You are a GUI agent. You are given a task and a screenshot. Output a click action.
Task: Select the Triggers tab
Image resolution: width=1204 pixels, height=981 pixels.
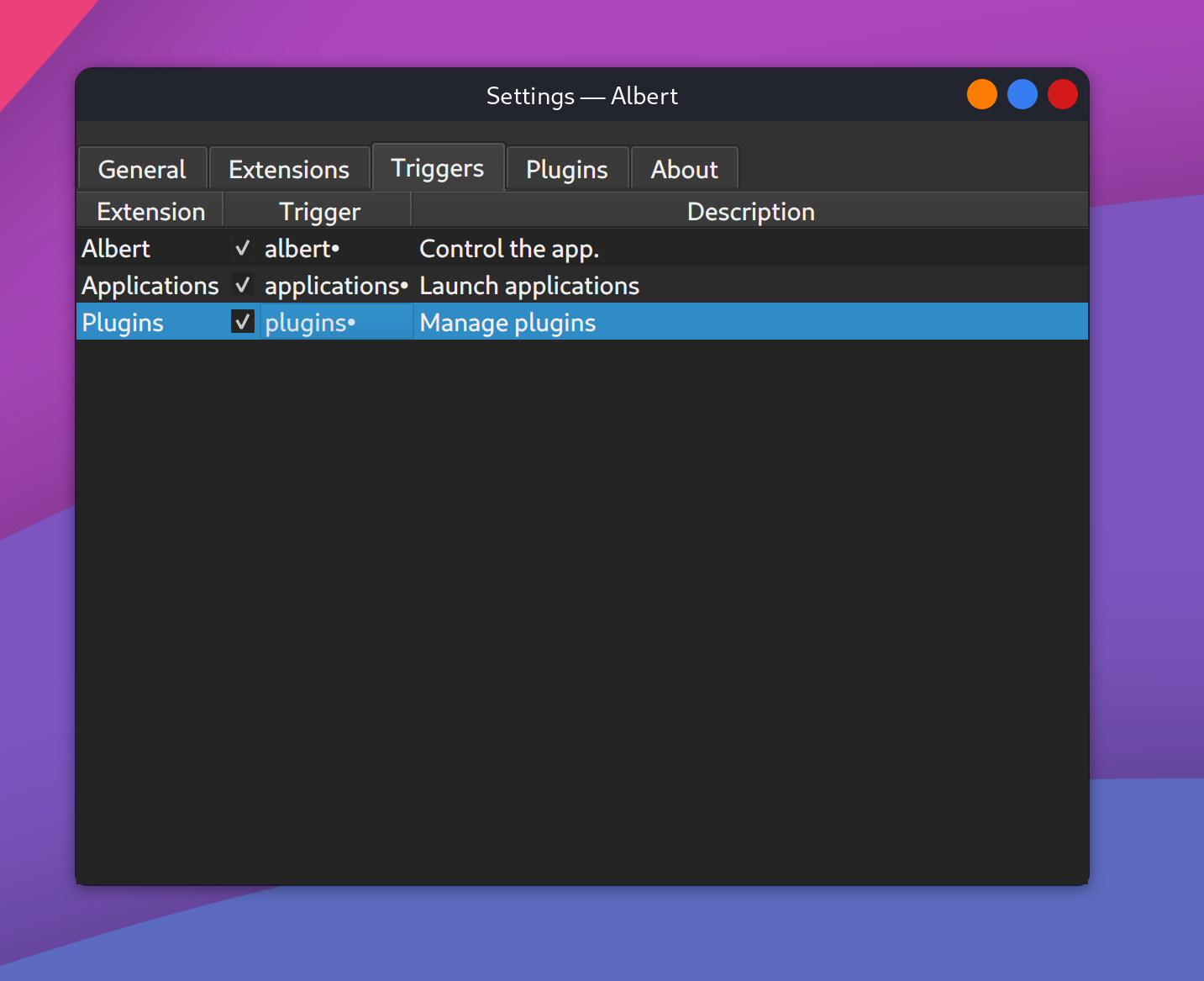click(x=438, y=167)
